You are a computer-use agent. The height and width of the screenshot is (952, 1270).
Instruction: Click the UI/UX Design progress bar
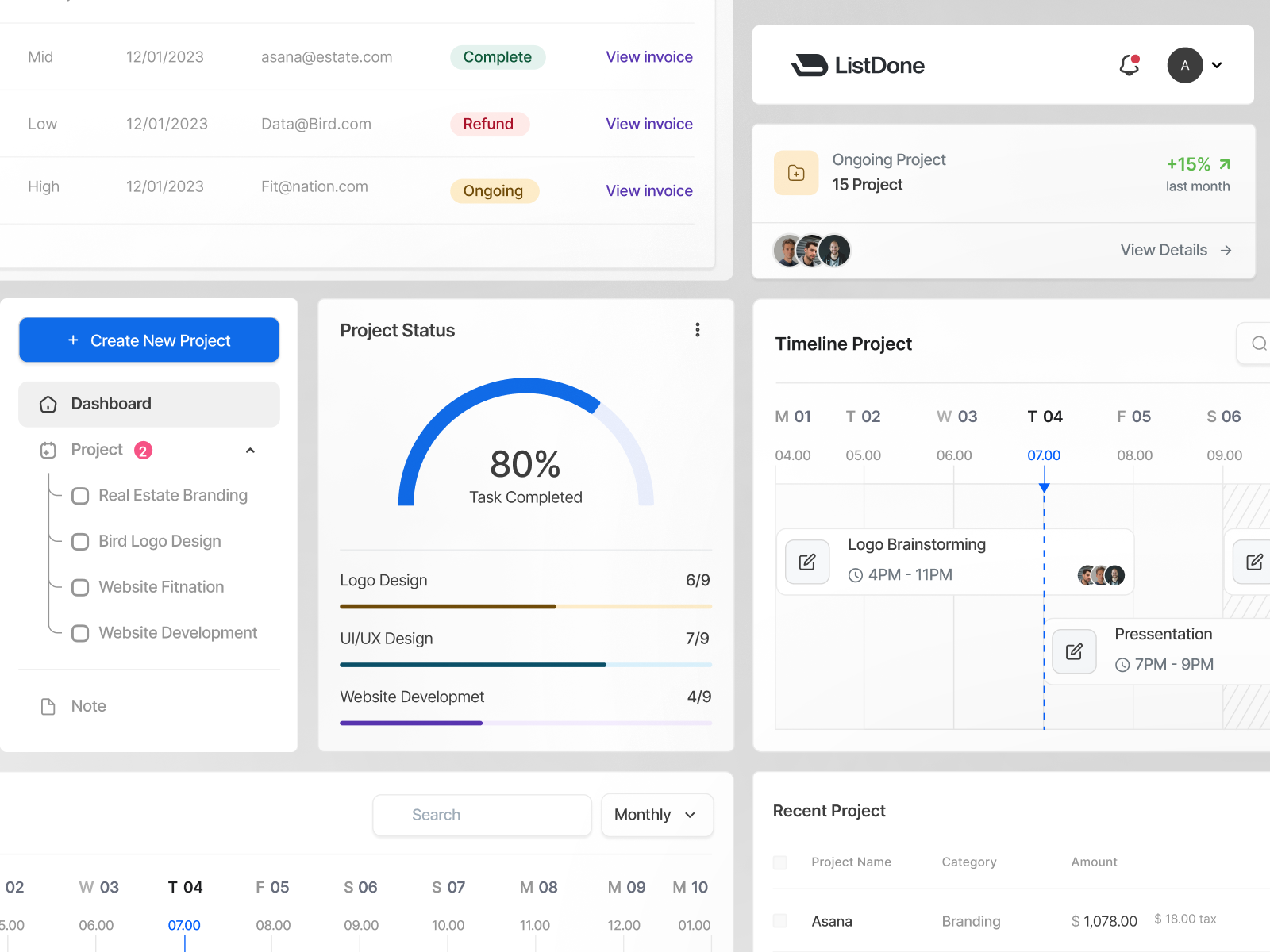525,665
